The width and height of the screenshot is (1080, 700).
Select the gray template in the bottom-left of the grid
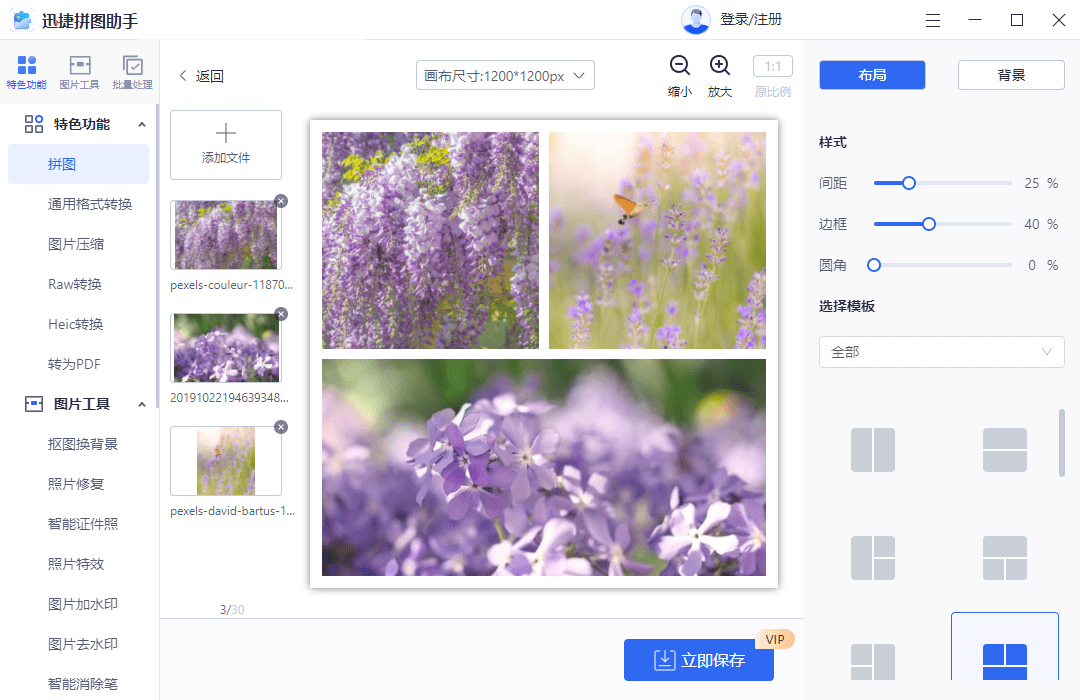[x=873, y=661]
